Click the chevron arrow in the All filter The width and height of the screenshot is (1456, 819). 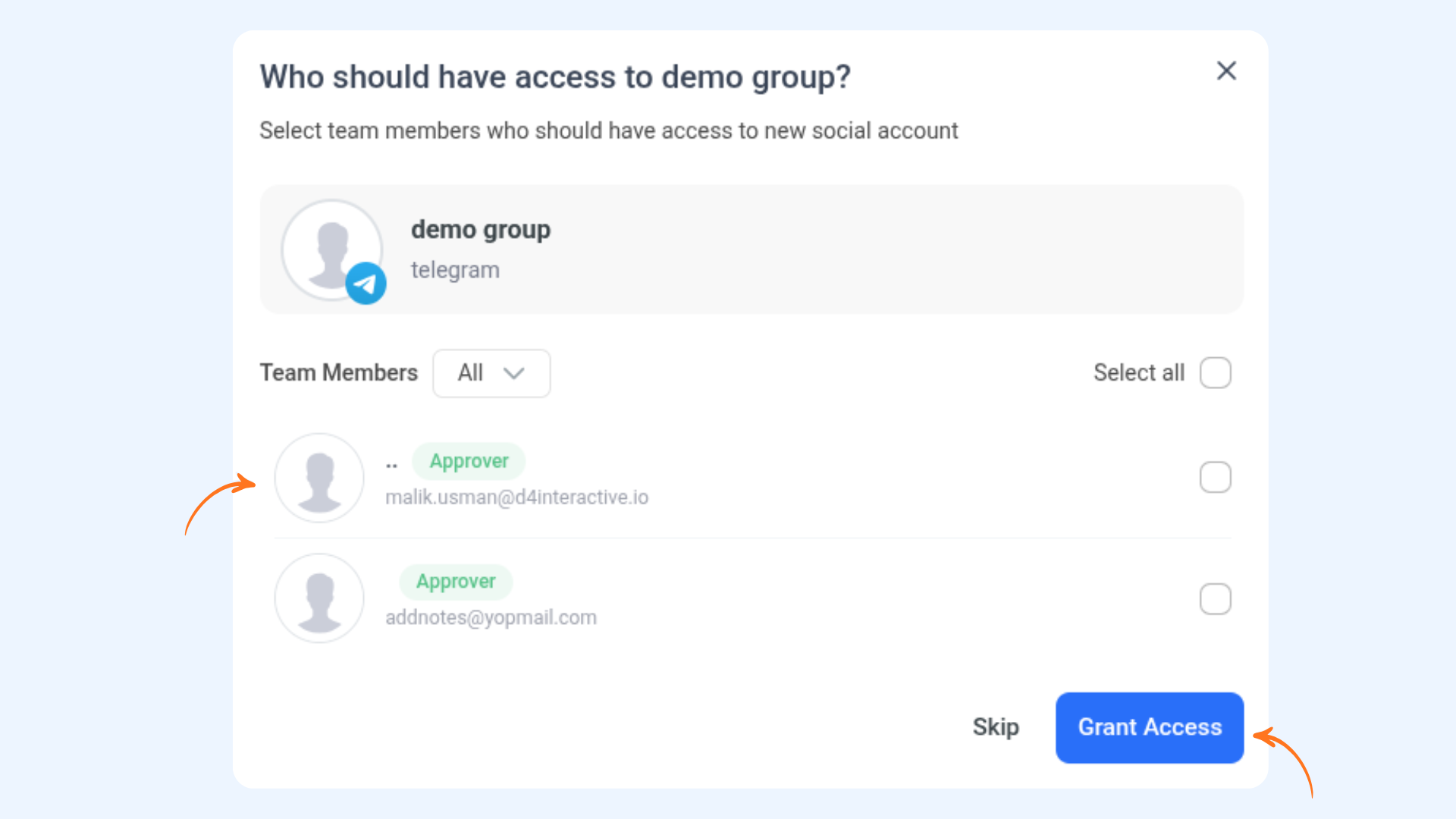(x=514, y=373)
